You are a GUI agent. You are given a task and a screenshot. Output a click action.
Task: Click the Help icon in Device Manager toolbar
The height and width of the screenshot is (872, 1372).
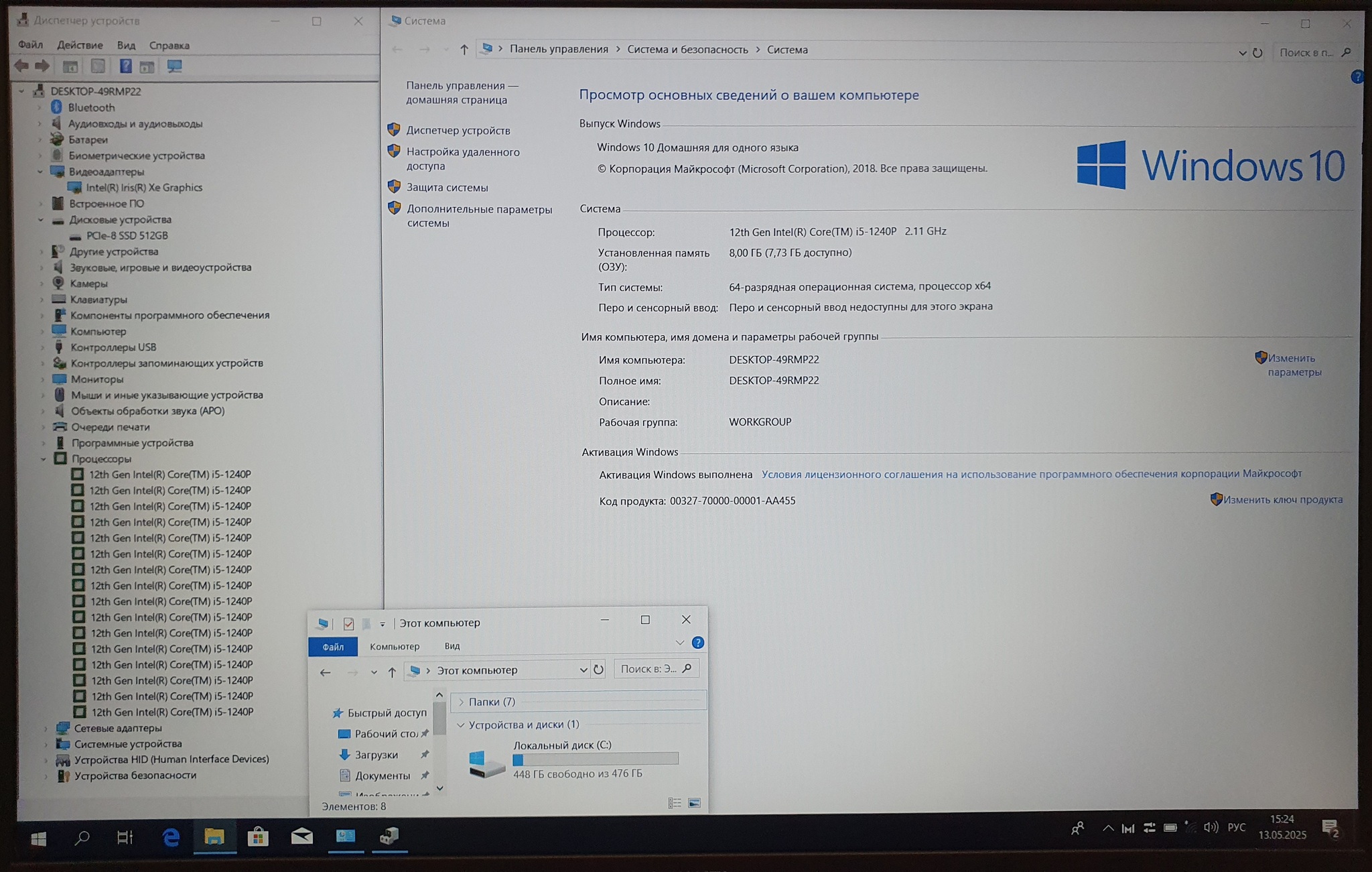pos(125,66)
